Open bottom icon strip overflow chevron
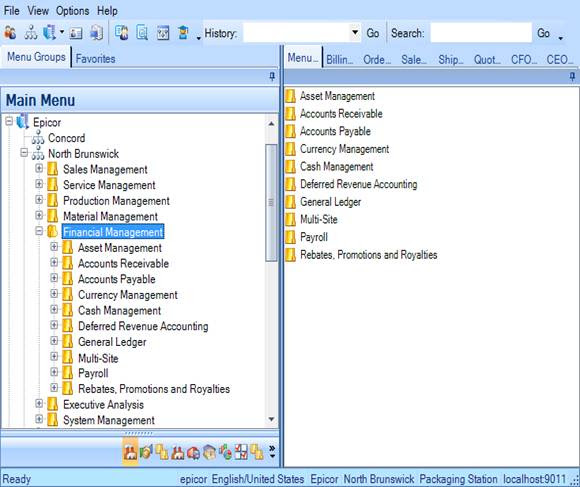 [272, 452]
